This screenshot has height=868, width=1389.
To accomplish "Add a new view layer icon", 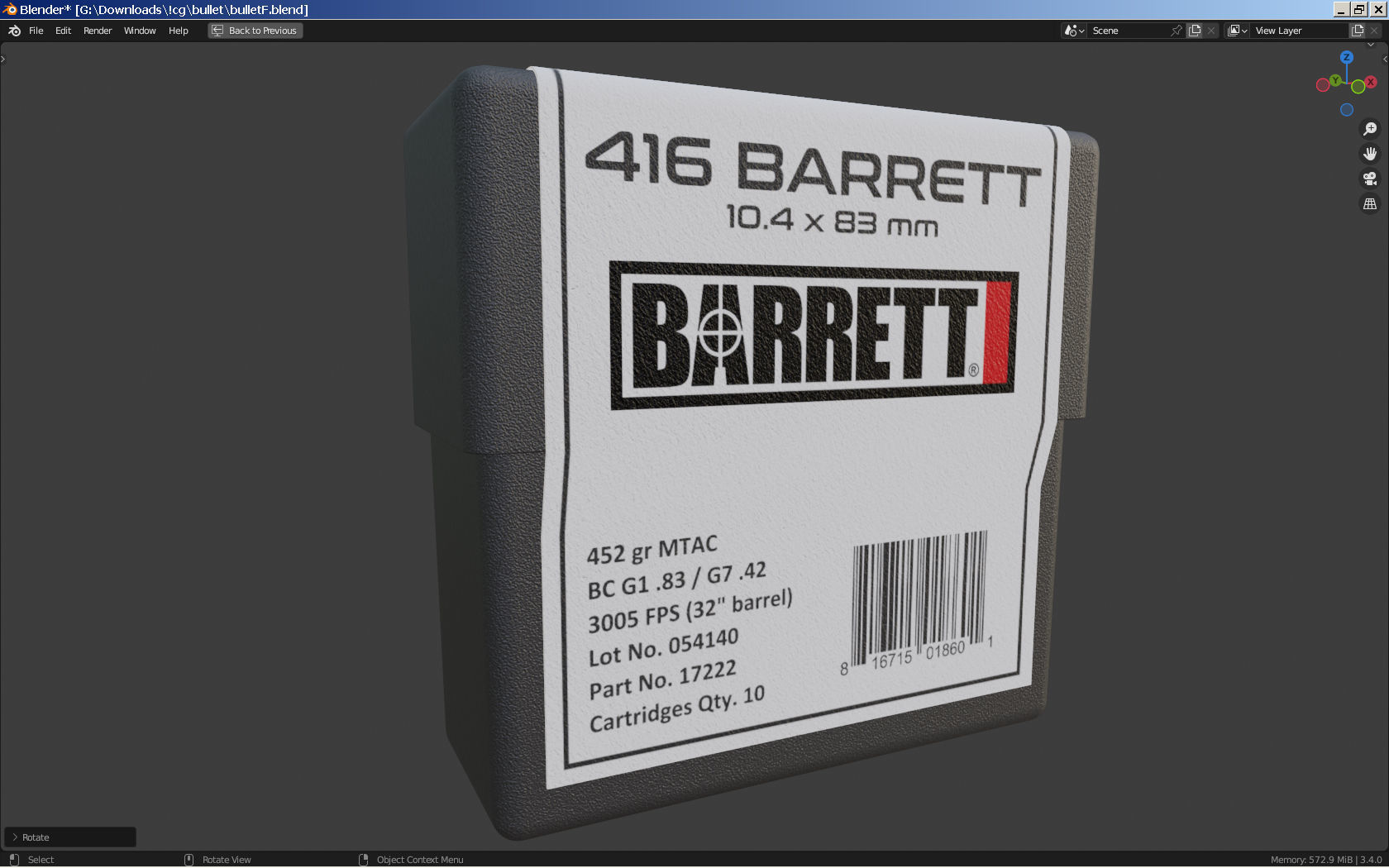I will (x=1358, y=31).
